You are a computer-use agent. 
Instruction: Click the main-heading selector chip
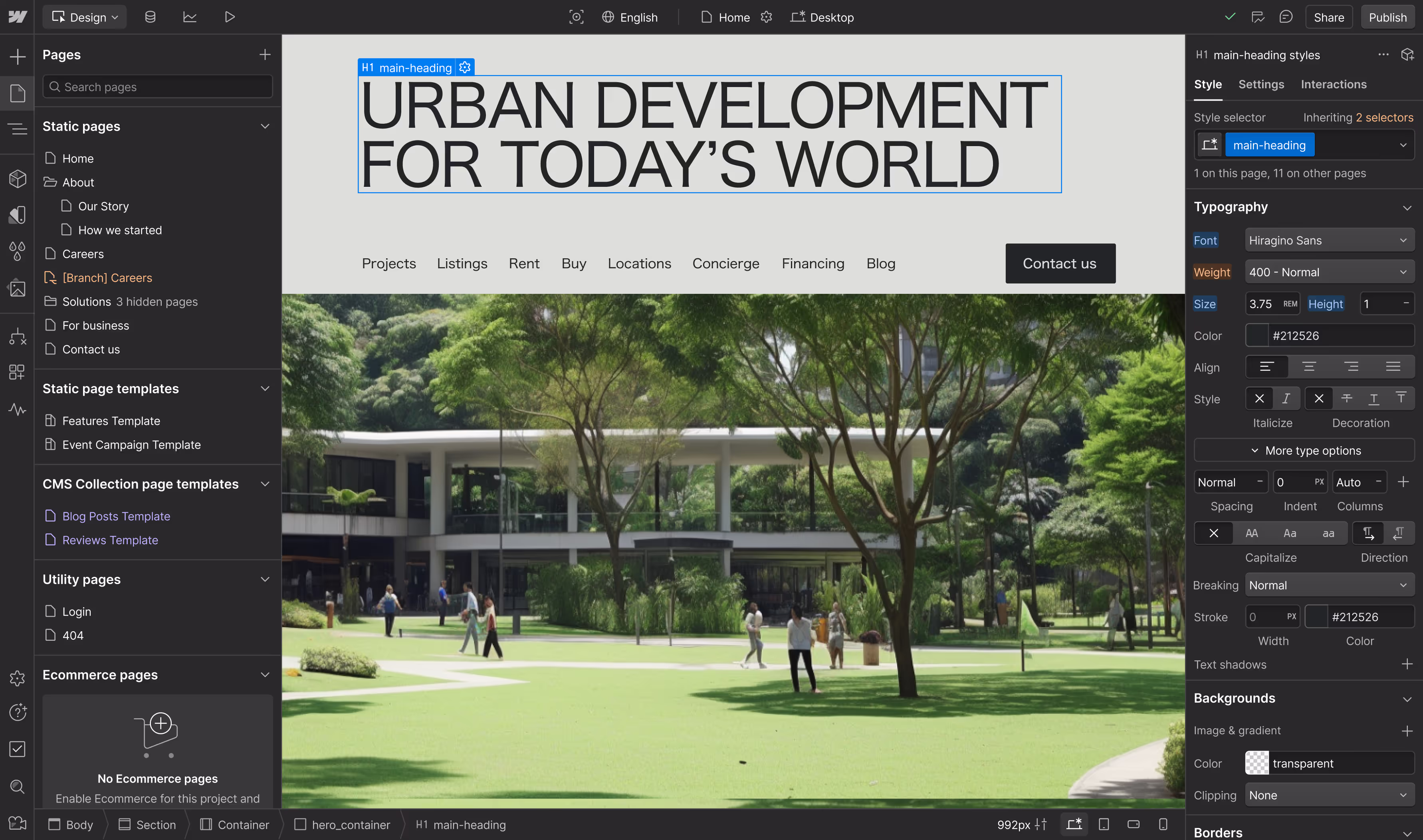[x=1269, y=145]
